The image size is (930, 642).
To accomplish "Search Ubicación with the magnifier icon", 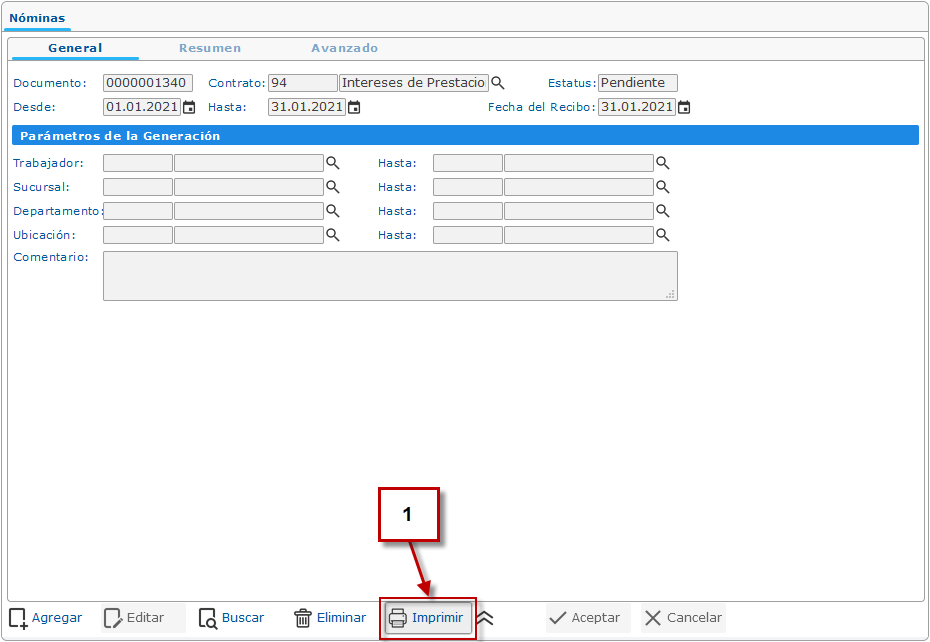I will click(x=333, y=235).
